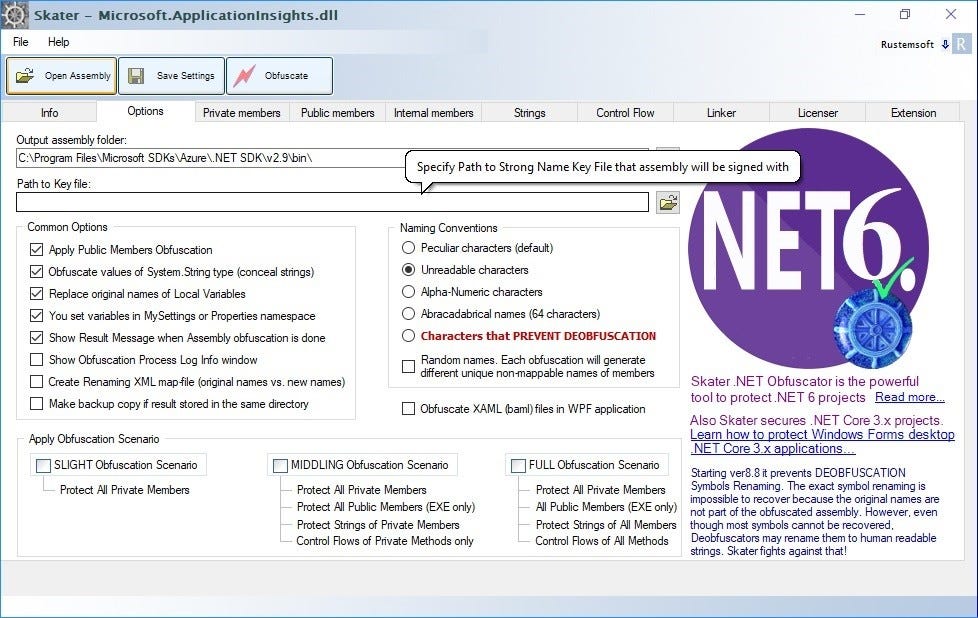Screen dimensions: 978x618
Task: Click the Path to Key file field
Action: [332, 202]
